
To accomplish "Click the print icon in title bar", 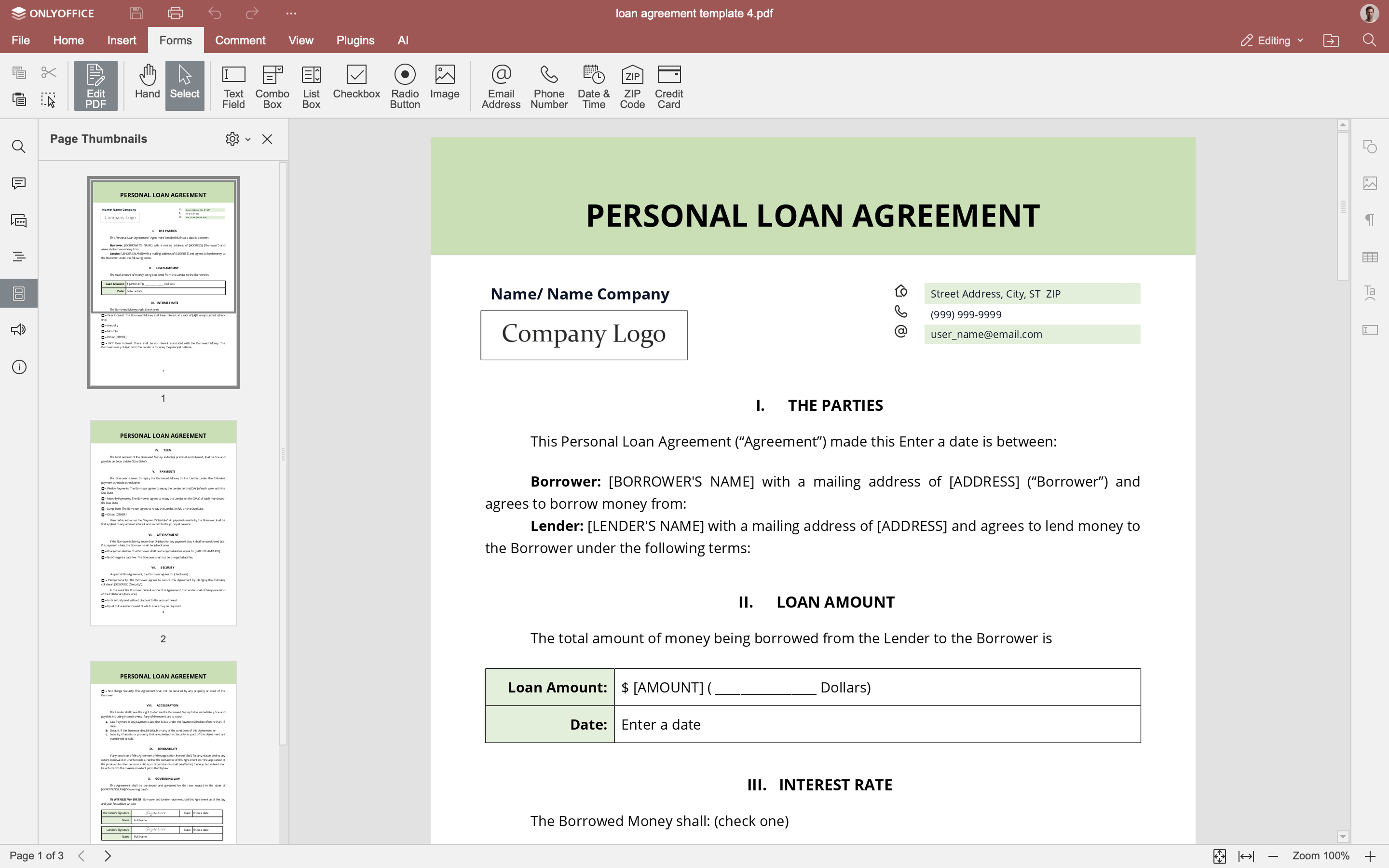I will 176,13.
